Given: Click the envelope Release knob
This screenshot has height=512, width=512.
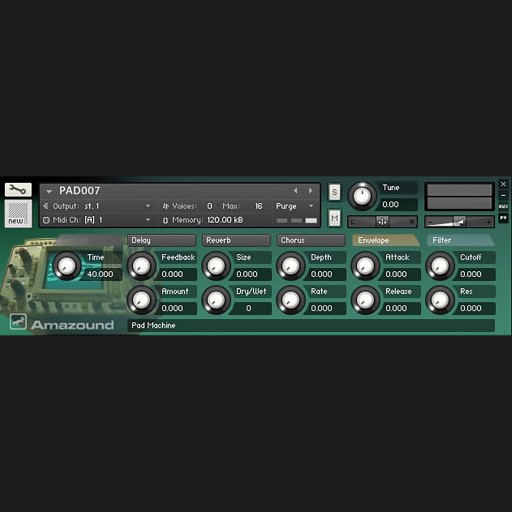Looking at the screenshot, I should pyautogui.click(x=366, y=300).
